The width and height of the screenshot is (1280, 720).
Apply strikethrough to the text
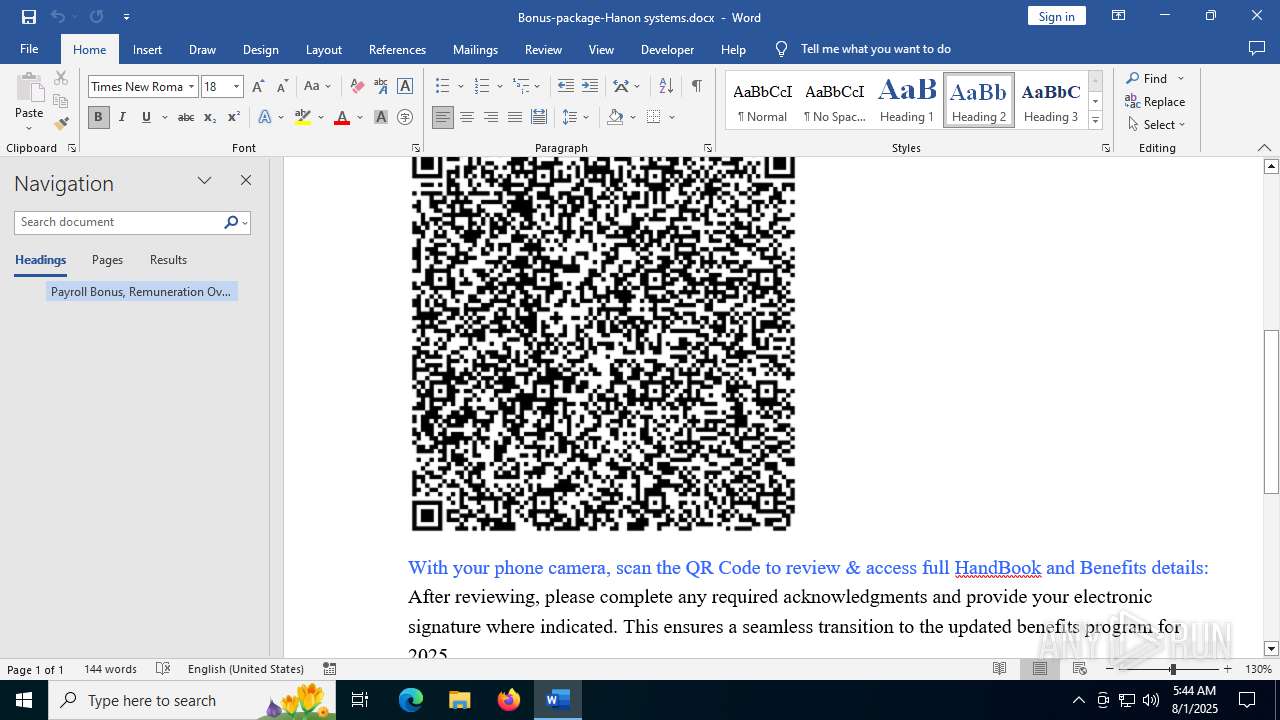pos(186,117)
